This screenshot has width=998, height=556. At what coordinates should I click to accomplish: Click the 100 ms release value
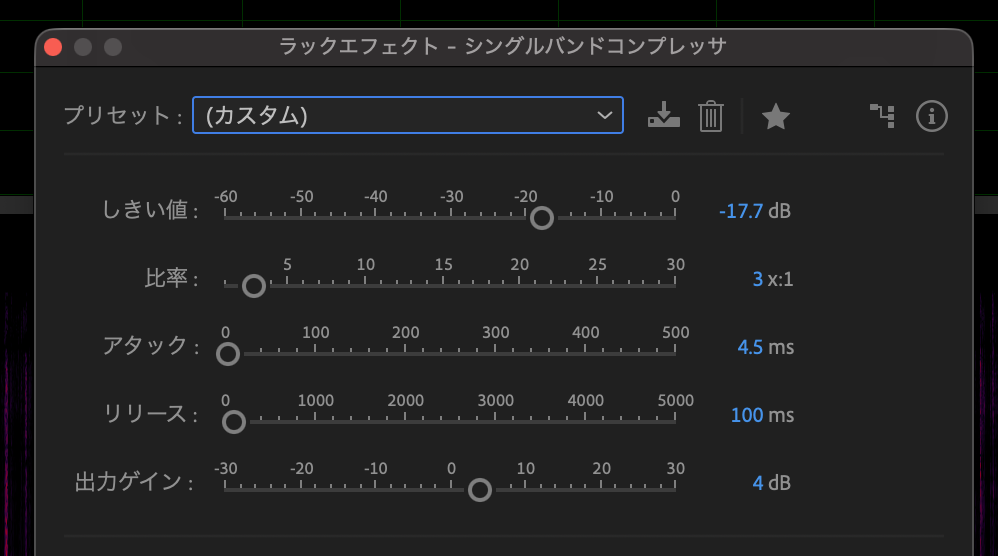[746, 415]
